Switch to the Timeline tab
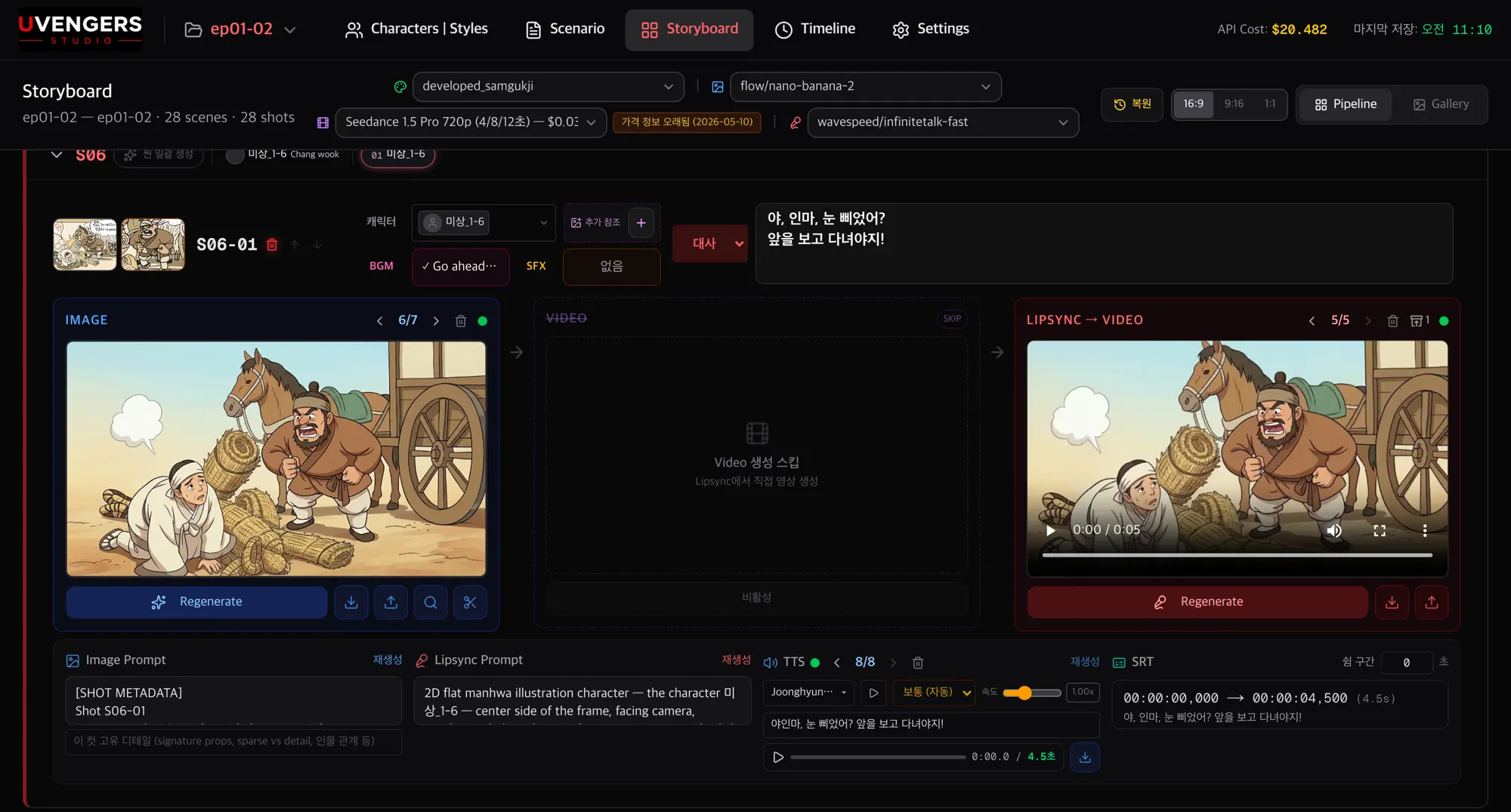Screen dimensions: 1511x812 coord(815,29)
